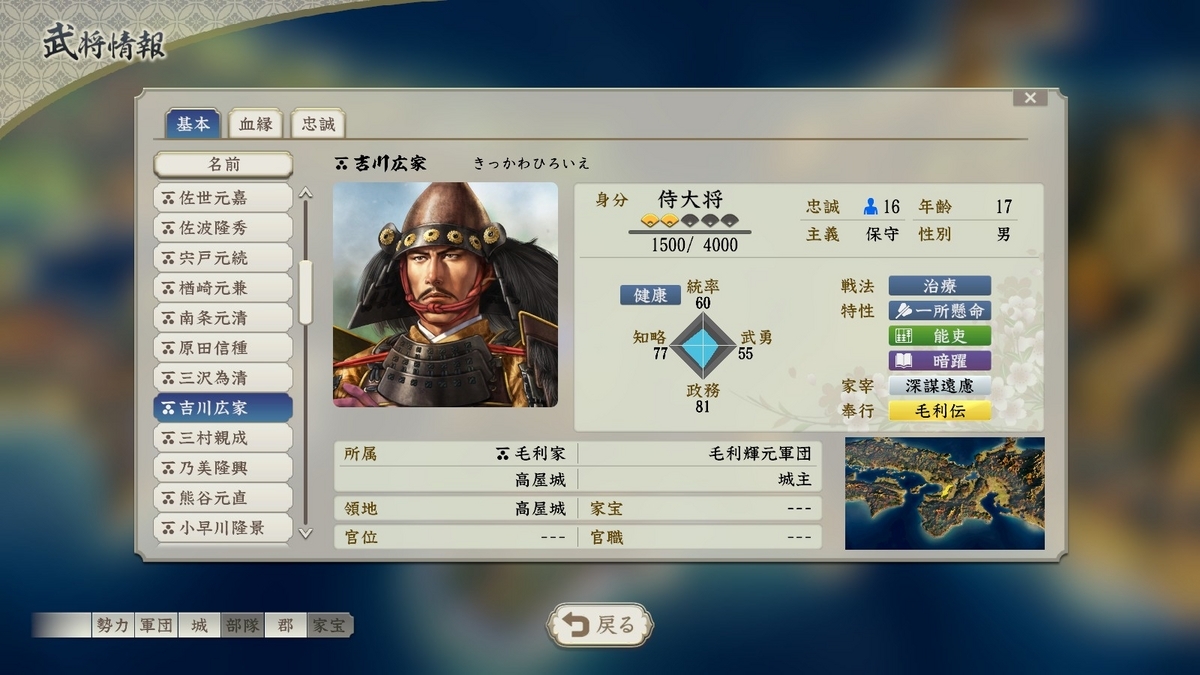Select 小早川隆景 in the officer list
This screenshot has width=1200, height=675.
(x=223, y=528)
